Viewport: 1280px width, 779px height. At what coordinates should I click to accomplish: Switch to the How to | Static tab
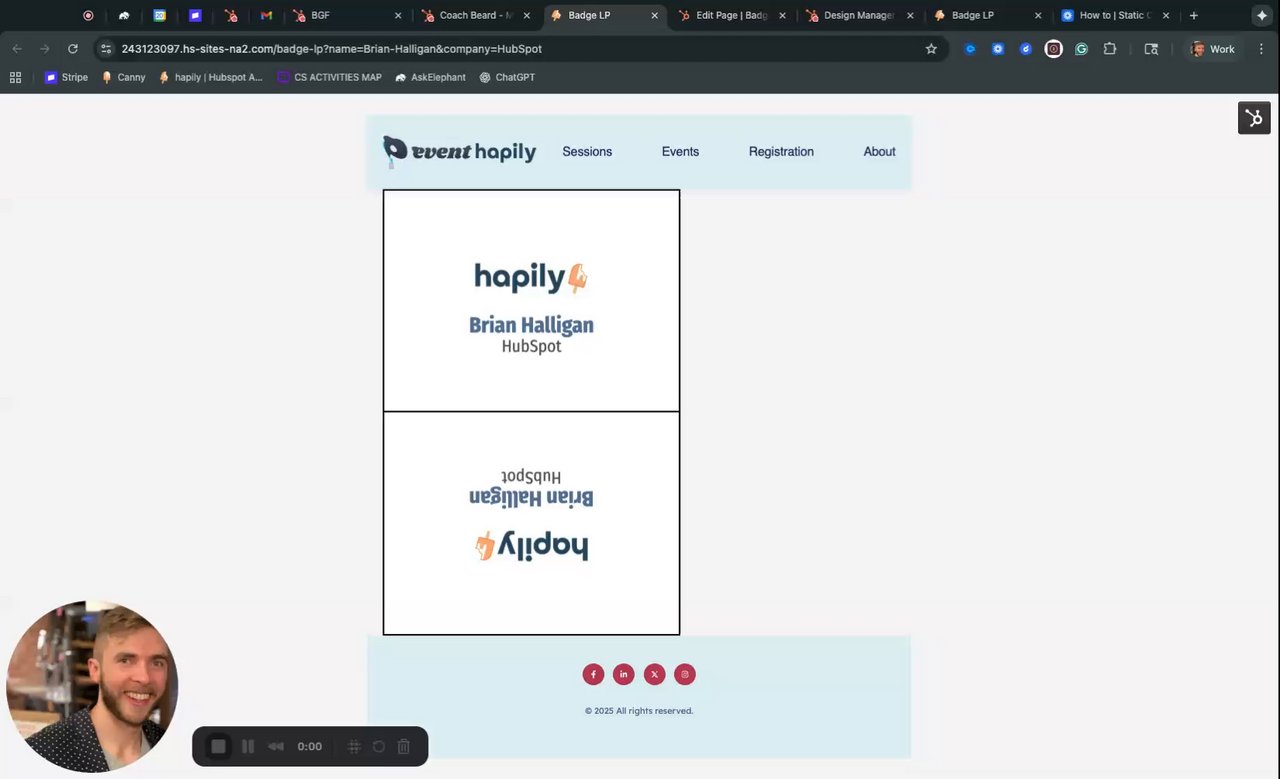click(1116, 16)
